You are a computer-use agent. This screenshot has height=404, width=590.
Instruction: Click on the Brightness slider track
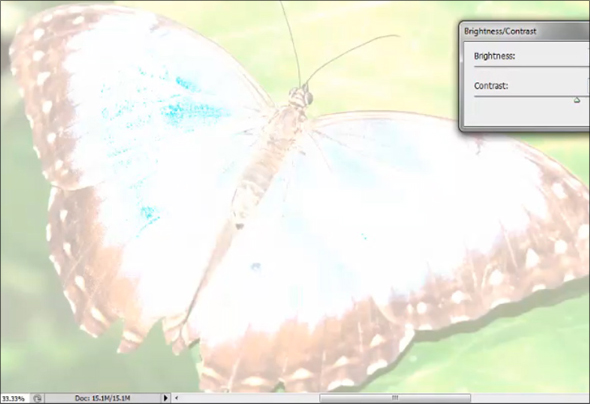pos(531,67)
